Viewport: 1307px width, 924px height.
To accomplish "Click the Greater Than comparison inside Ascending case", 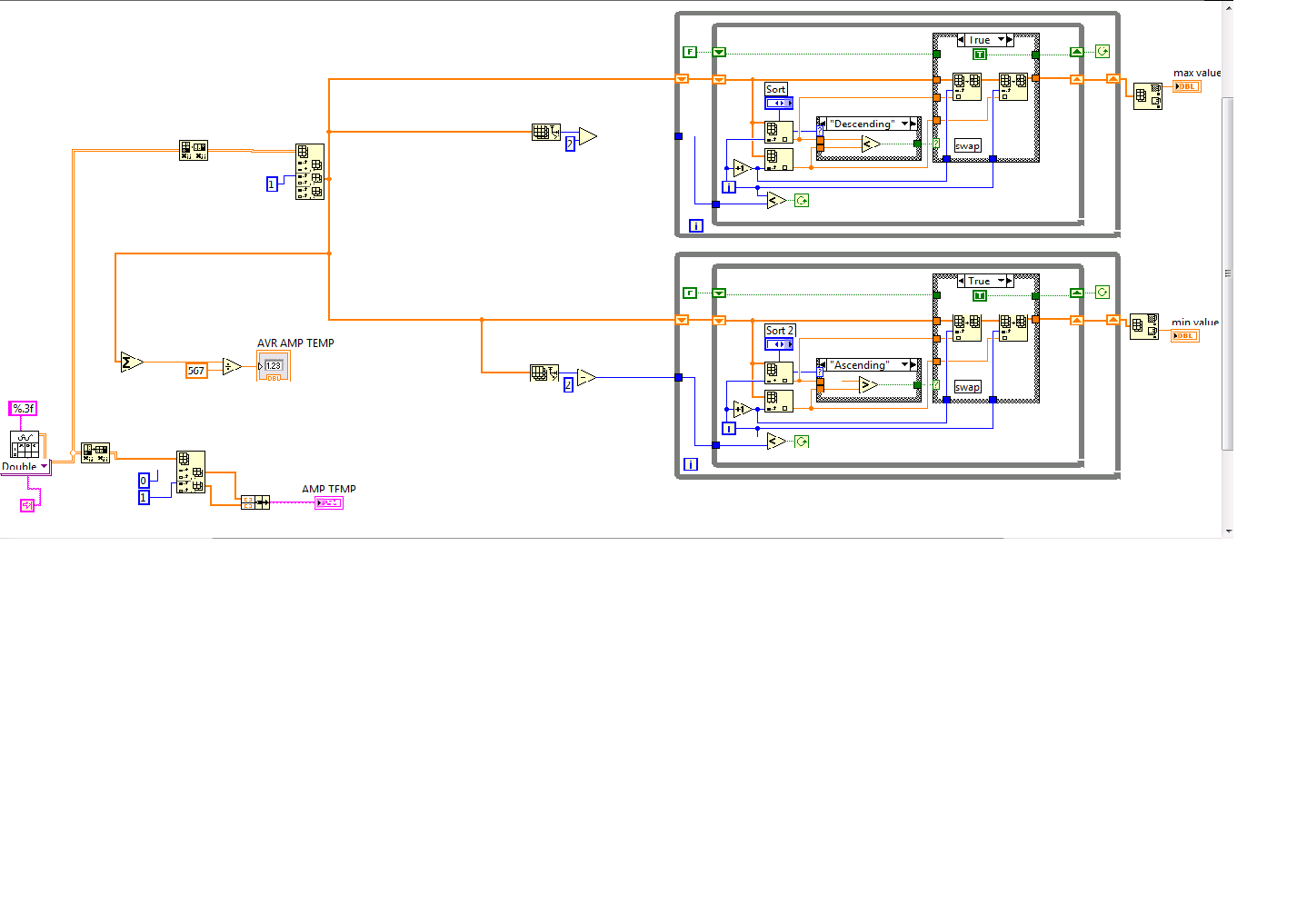I will [x=868, y=385].
